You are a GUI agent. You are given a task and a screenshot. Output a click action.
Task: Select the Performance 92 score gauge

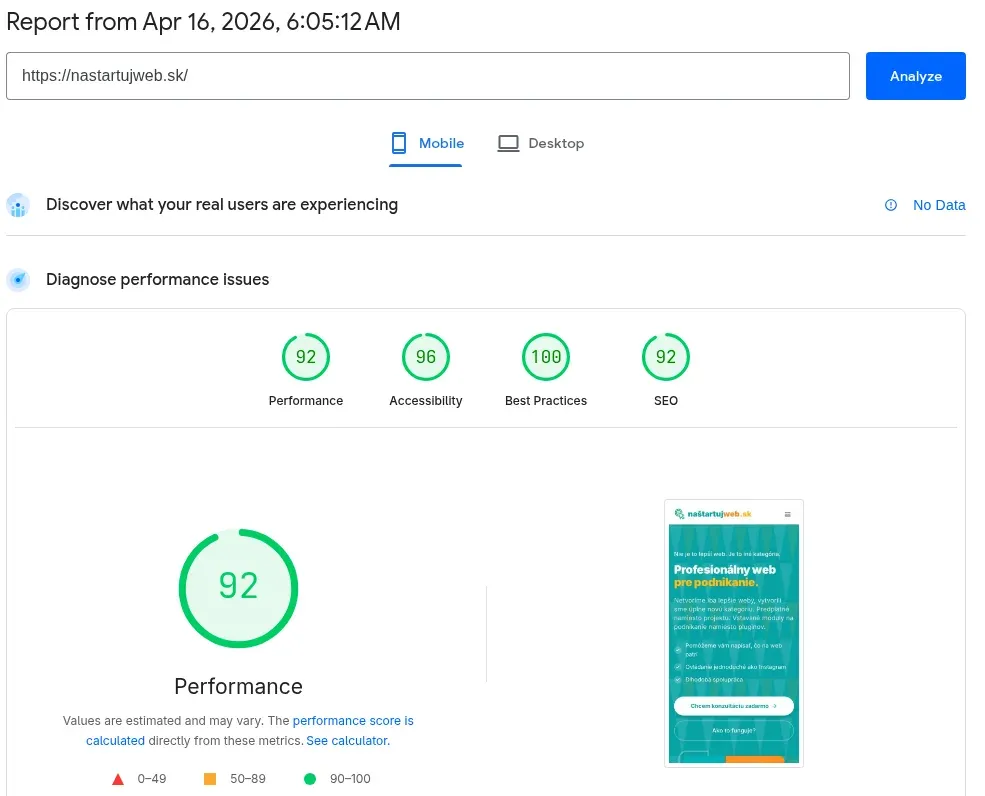[x=306, y=357]
